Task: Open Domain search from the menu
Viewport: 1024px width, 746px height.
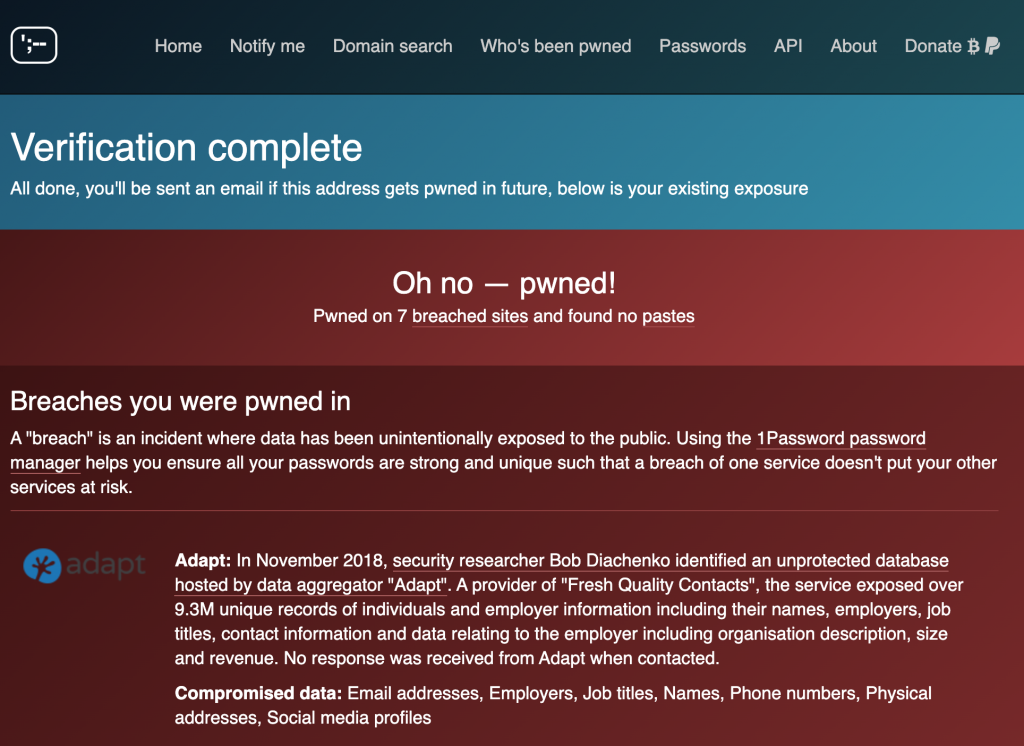Action: [x=392, y=46]
